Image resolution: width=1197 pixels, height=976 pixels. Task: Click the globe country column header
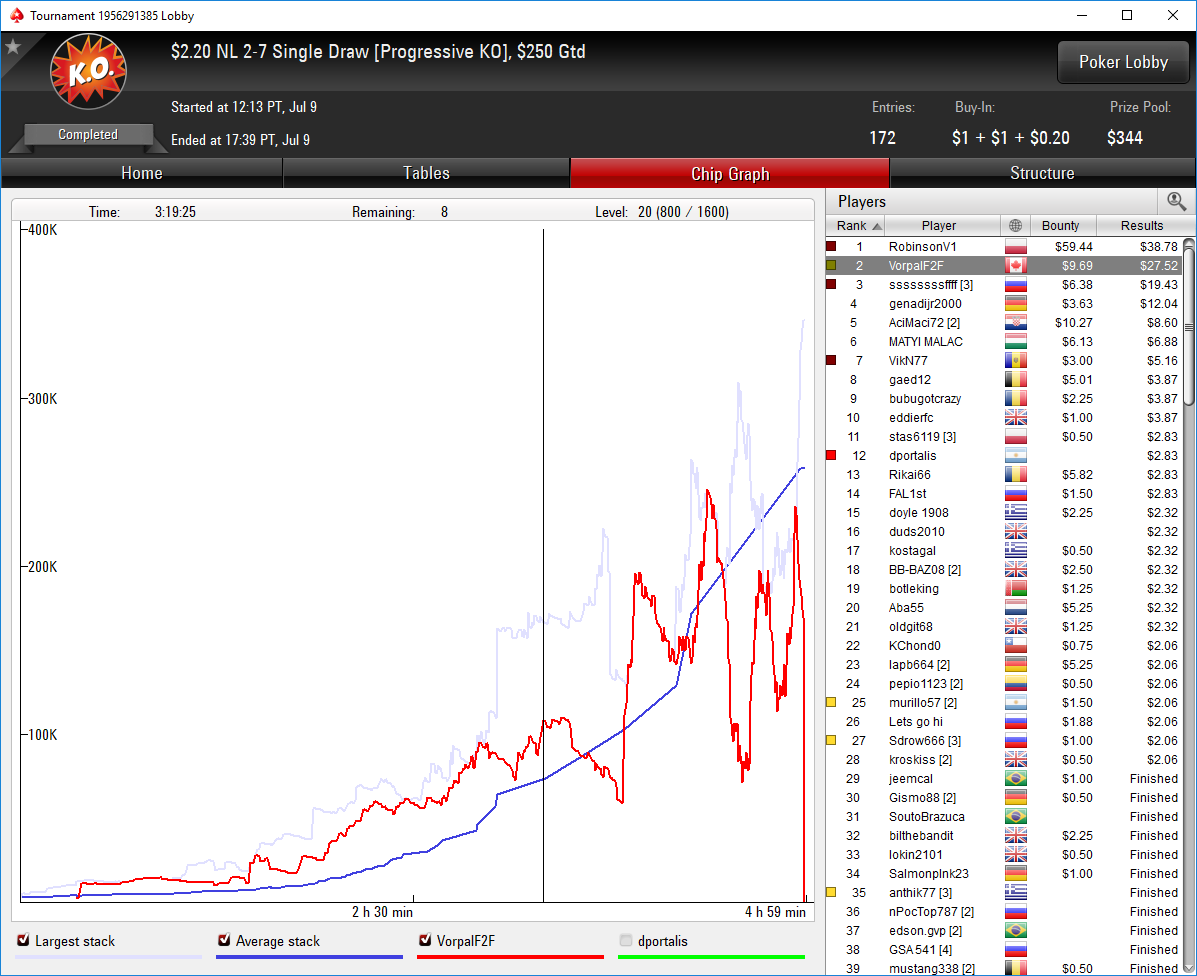coord(1015,225)
